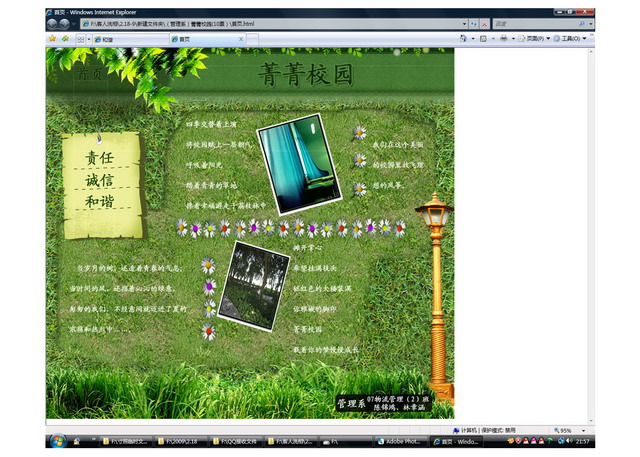Screen dimensions: 640x457
Task: Click the RSS feeds icon in command bar
Action: tap(483, 39)
